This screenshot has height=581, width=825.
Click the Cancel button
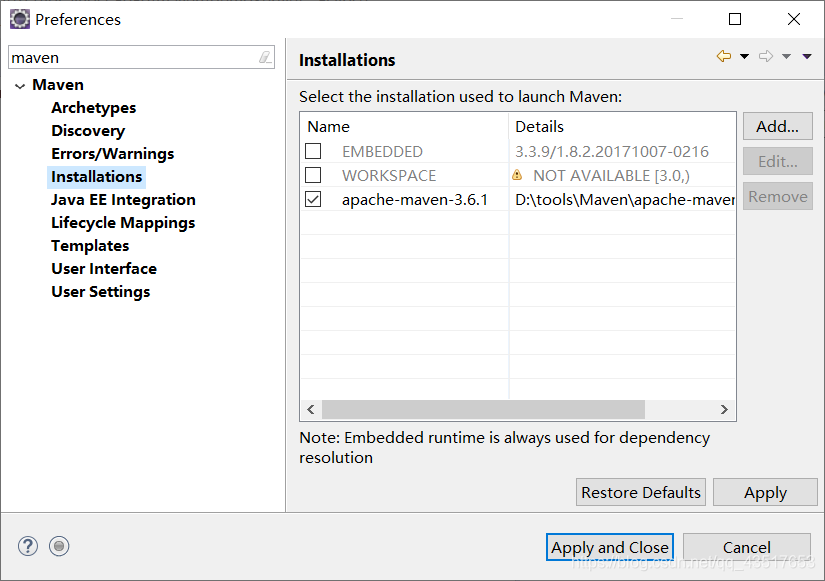coord(747,547)
